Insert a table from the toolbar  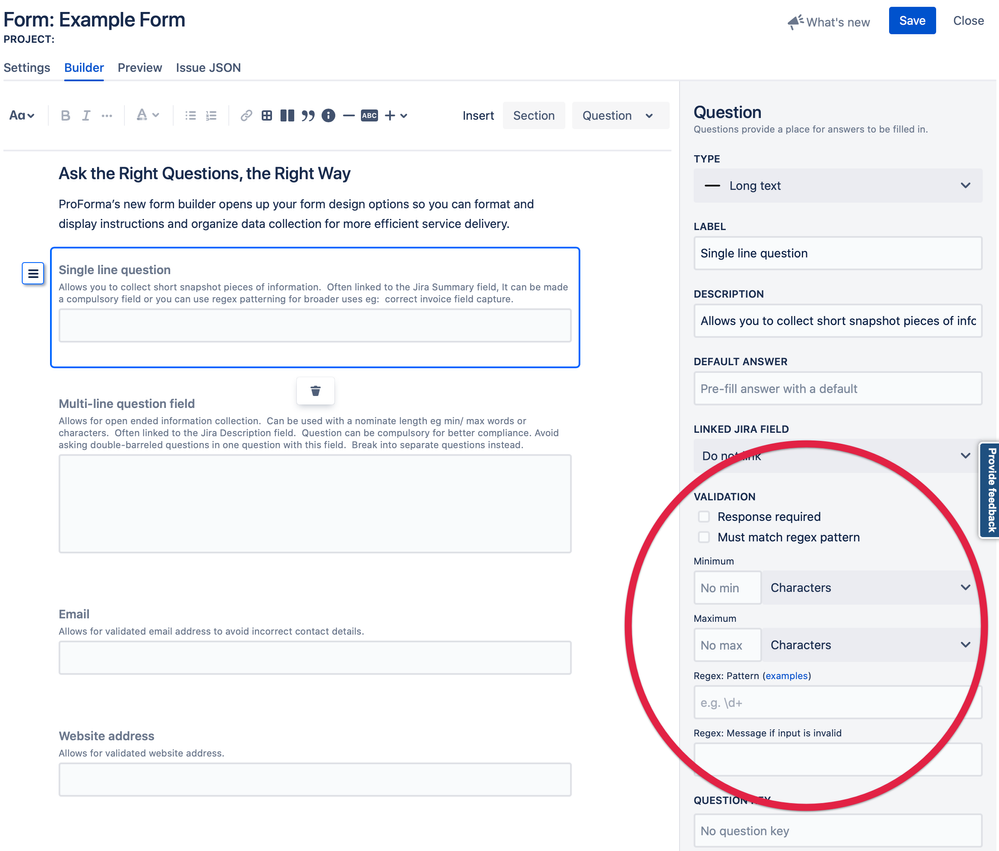click(266, 115)
